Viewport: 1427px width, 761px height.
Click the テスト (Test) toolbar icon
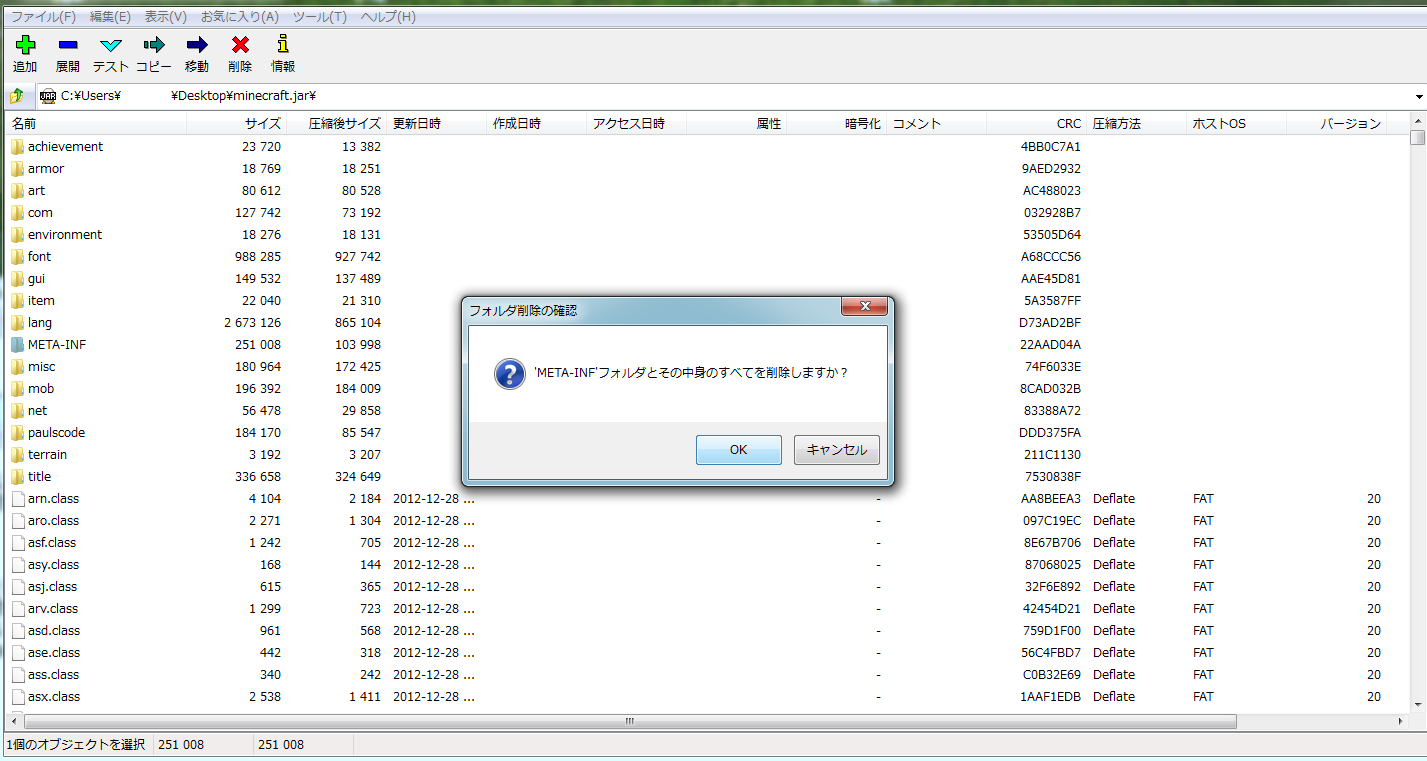pyautogui.click(x=111, y=45)
